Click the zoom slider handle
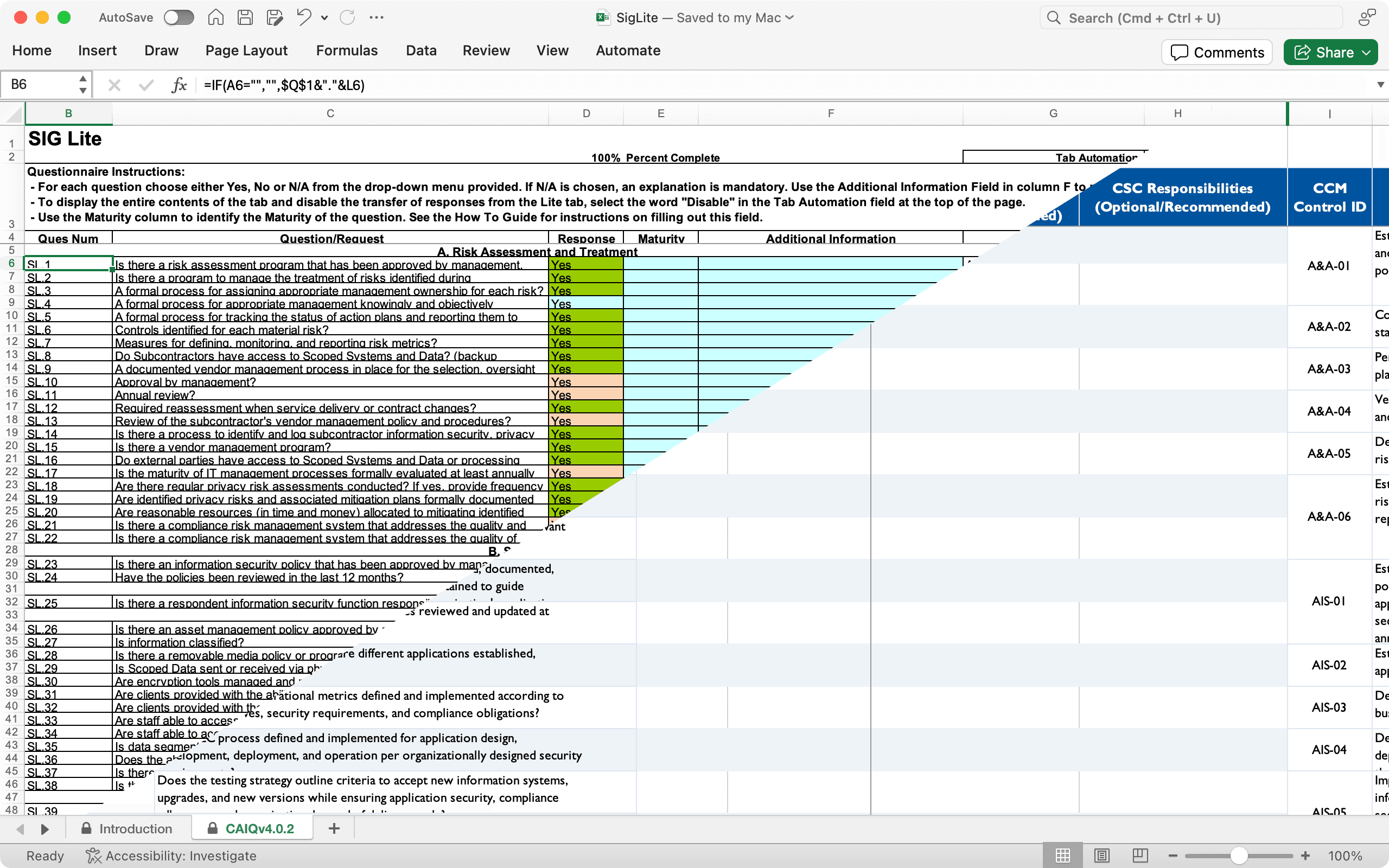This screenshot has height=868, width=1389. [1239, 856]
